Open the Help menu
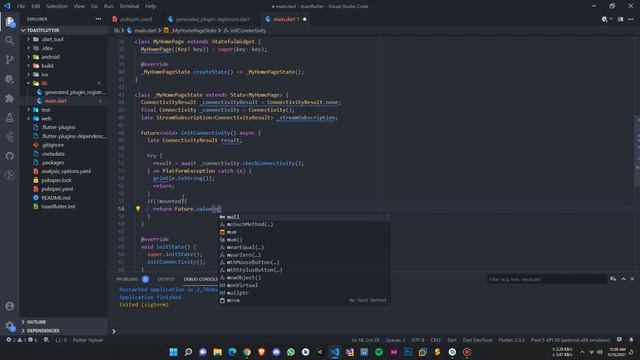This screenshot has width=640, height=360. click(x=150, y=6)
